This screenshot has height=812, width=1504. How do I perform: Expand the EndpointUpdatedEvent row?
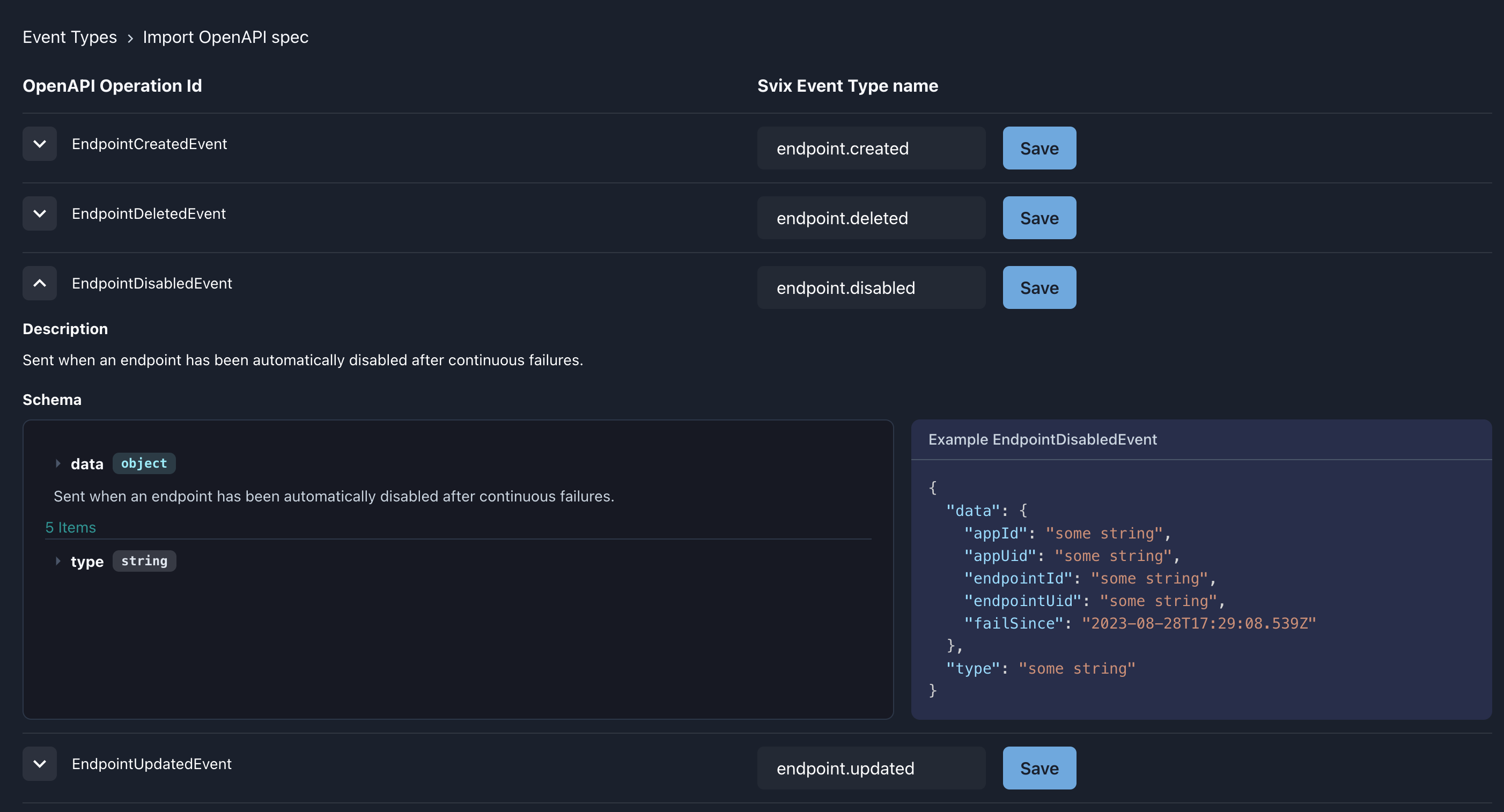coord(39,764)
